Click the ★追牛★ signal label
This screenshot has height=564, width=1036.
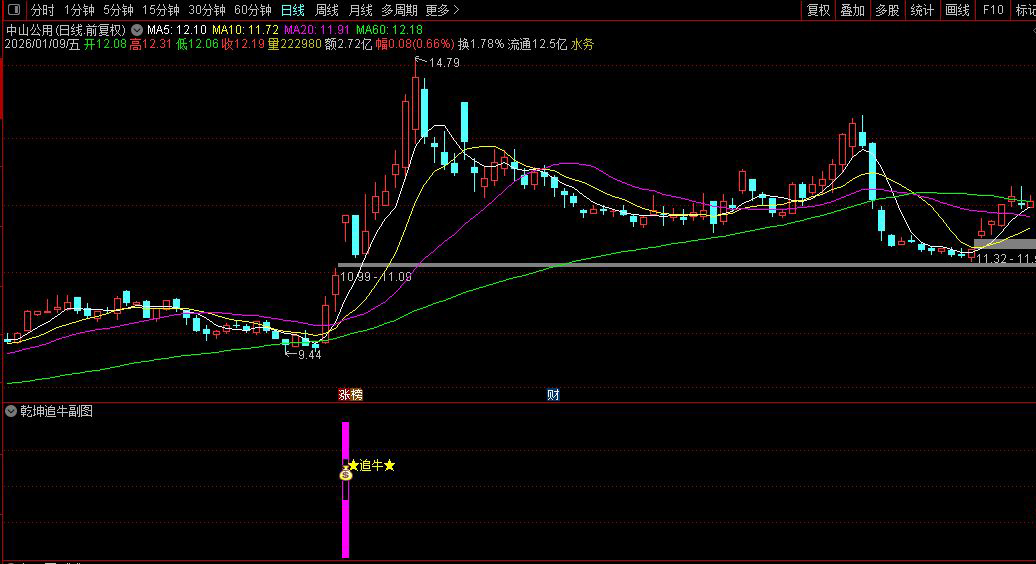click(x=372, y=466)
